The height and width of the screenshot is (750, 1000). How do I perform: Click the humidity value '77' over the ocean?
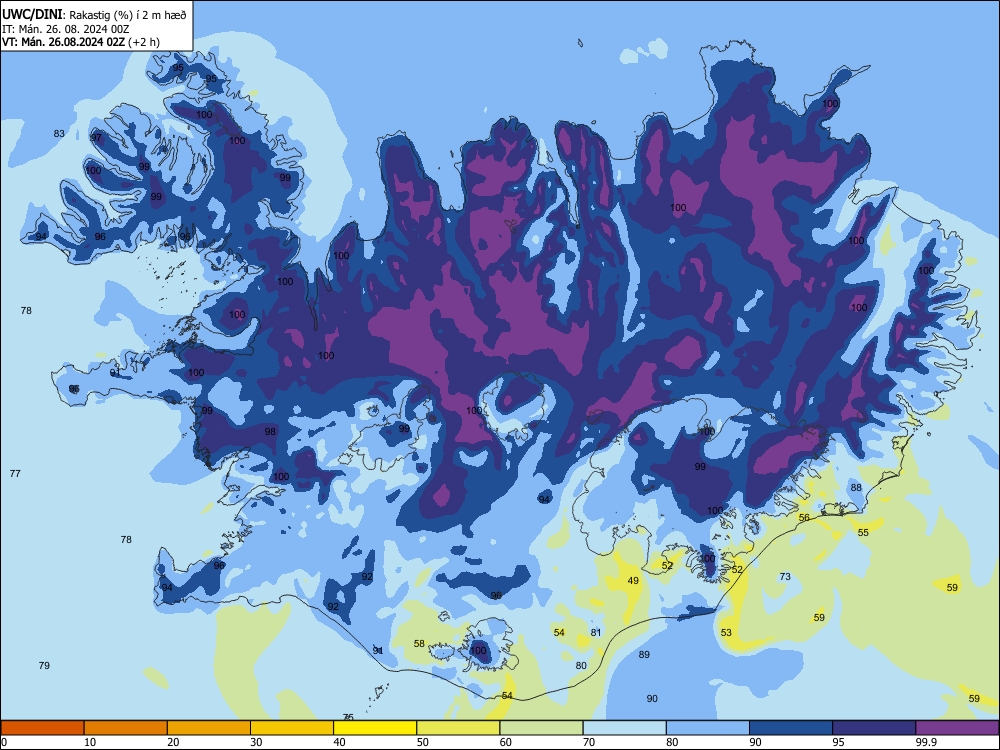[15, 473]
